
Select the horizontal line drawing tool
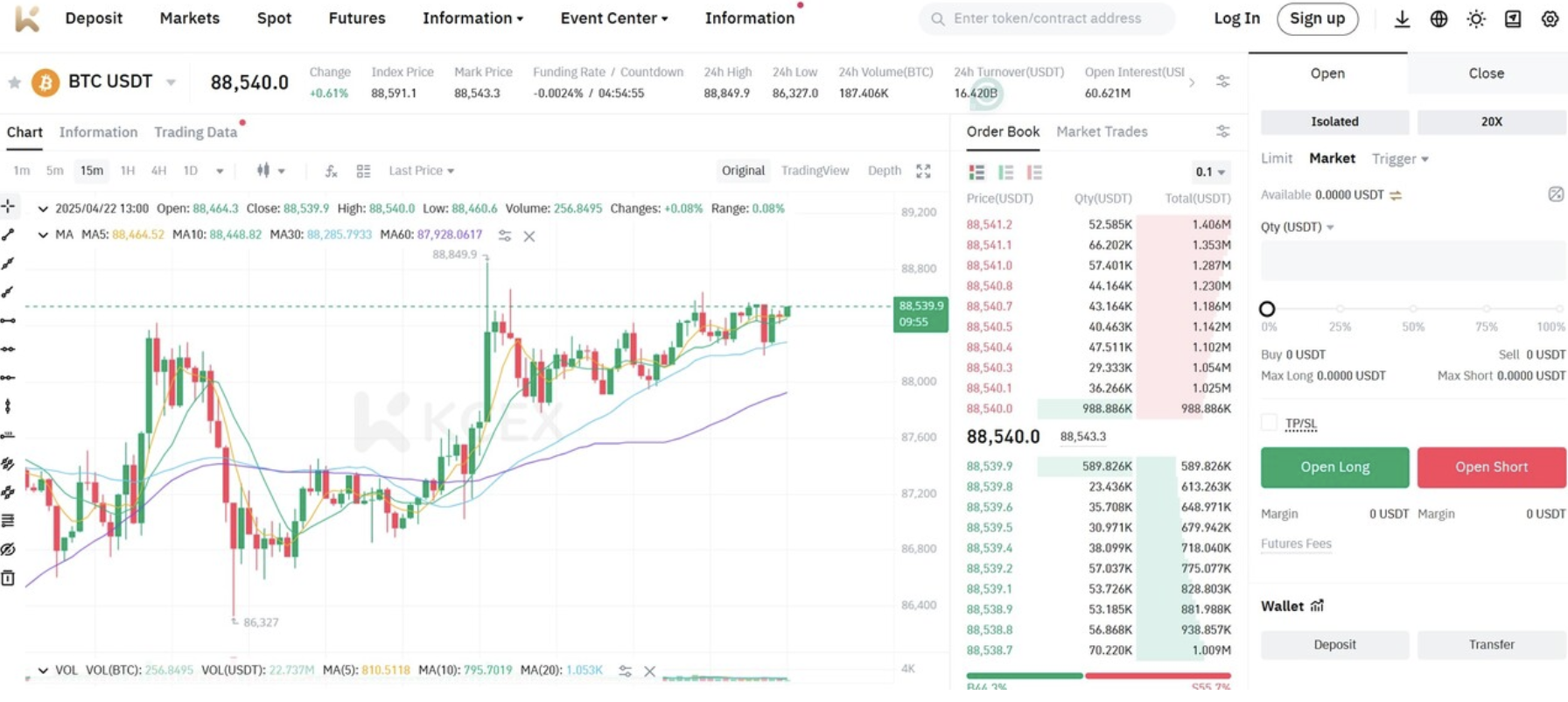click(x=8, y=320)
